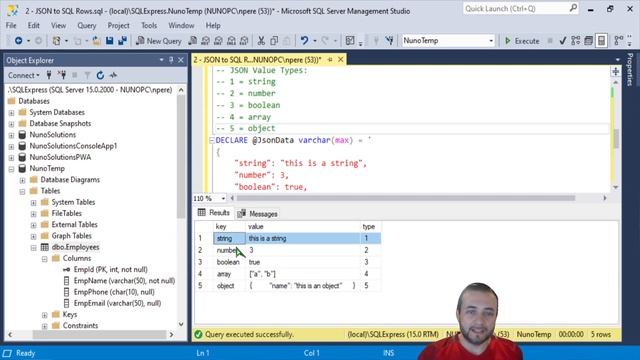Click the 'boolean' key cell in results
The width and height of the screenshot is (640, 360).
[229, 262]
